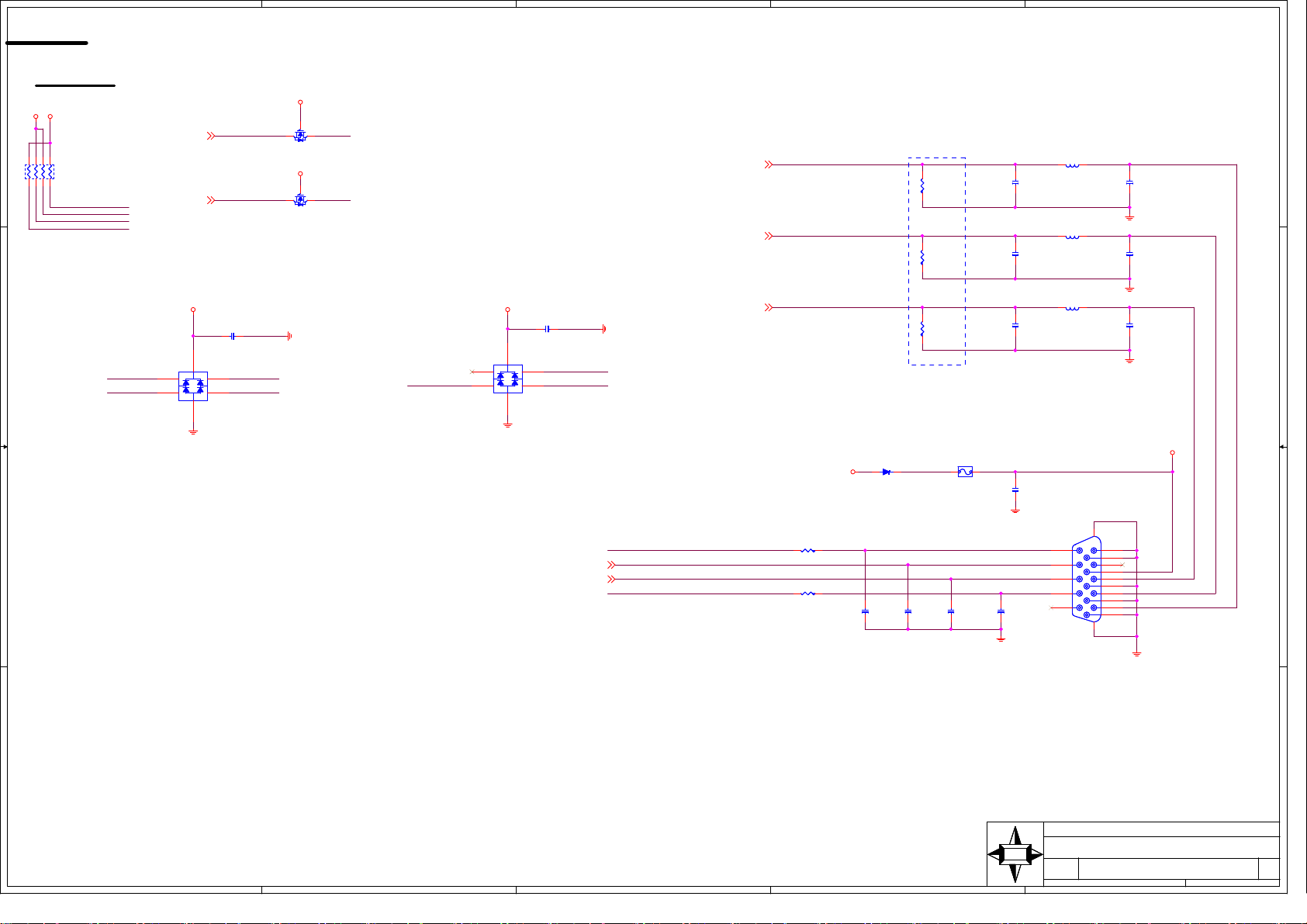
Task: Select ground symbol below the D-sub connector
Action: pyautogui.click(x=1137, y=654)
